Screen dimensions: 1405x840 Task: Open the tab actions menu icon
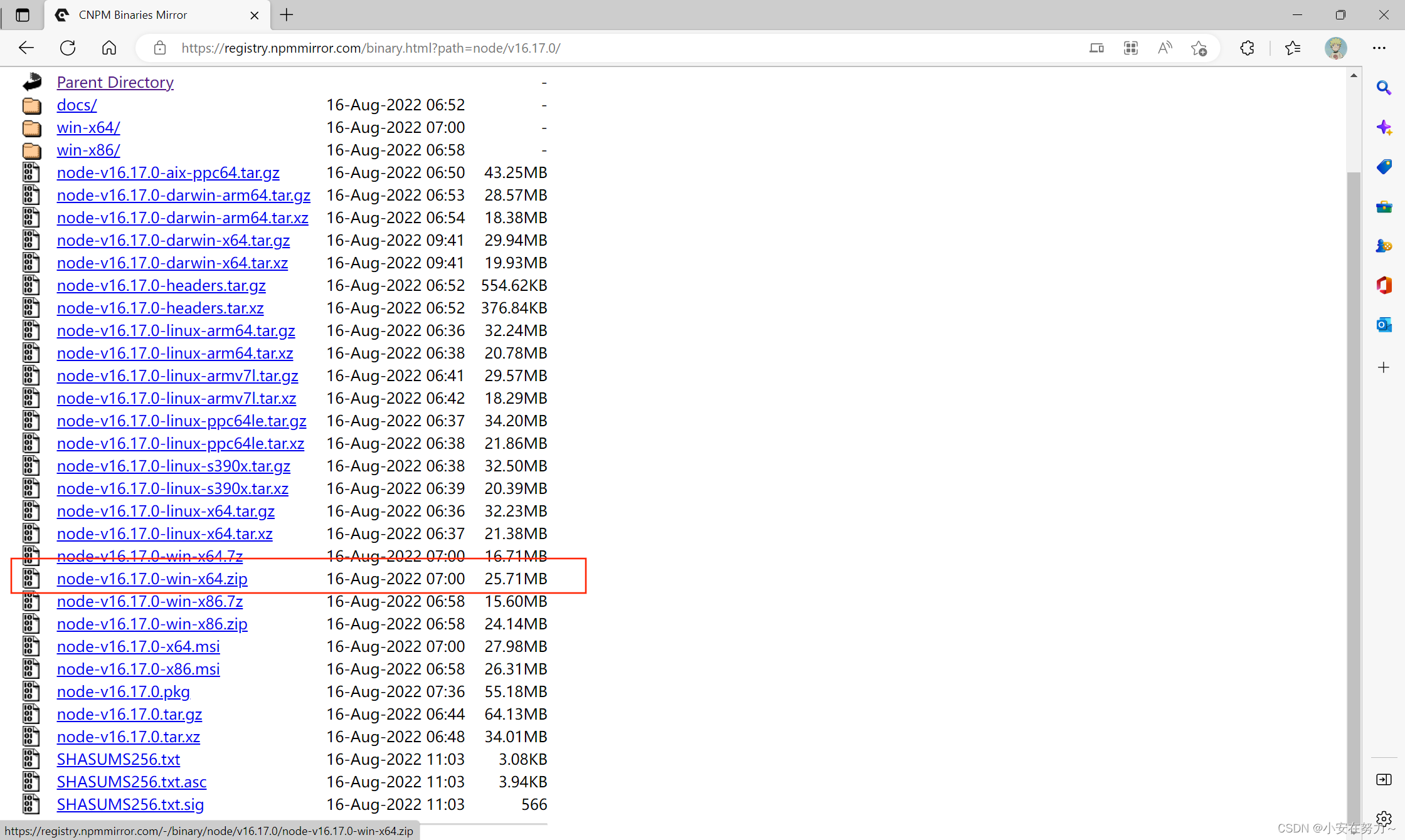23,15
